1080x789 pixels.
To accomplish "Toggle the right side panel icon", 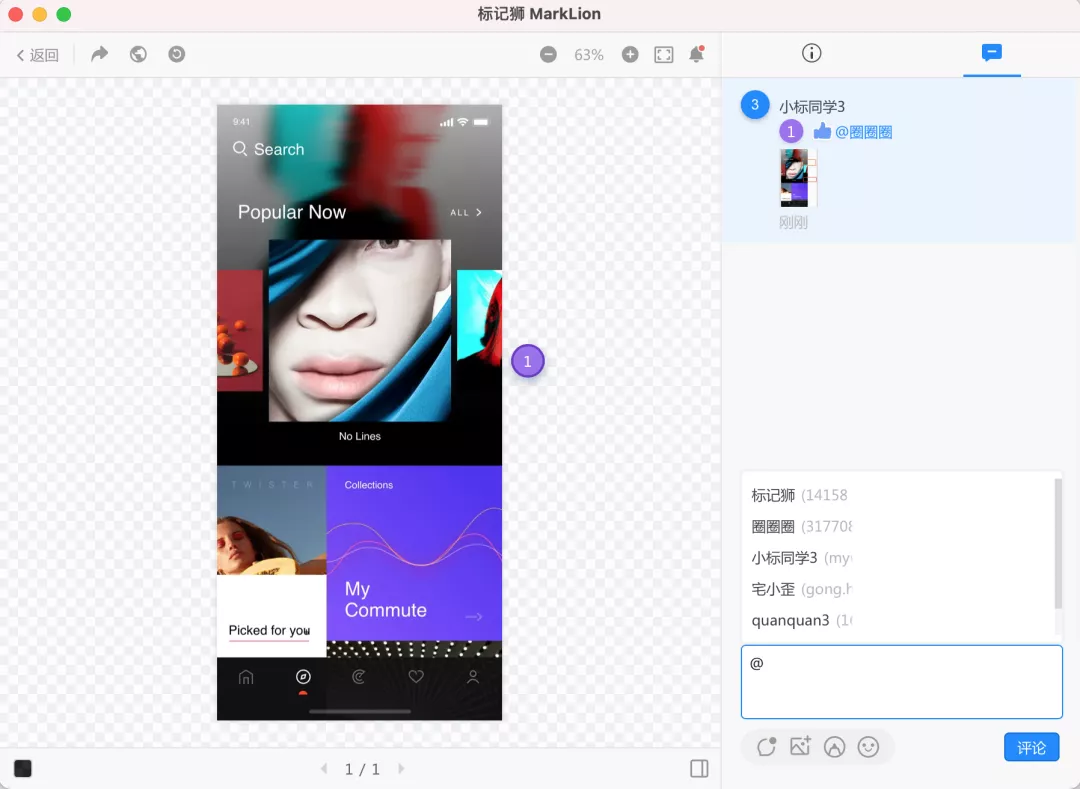I will (x=699, y=768).
